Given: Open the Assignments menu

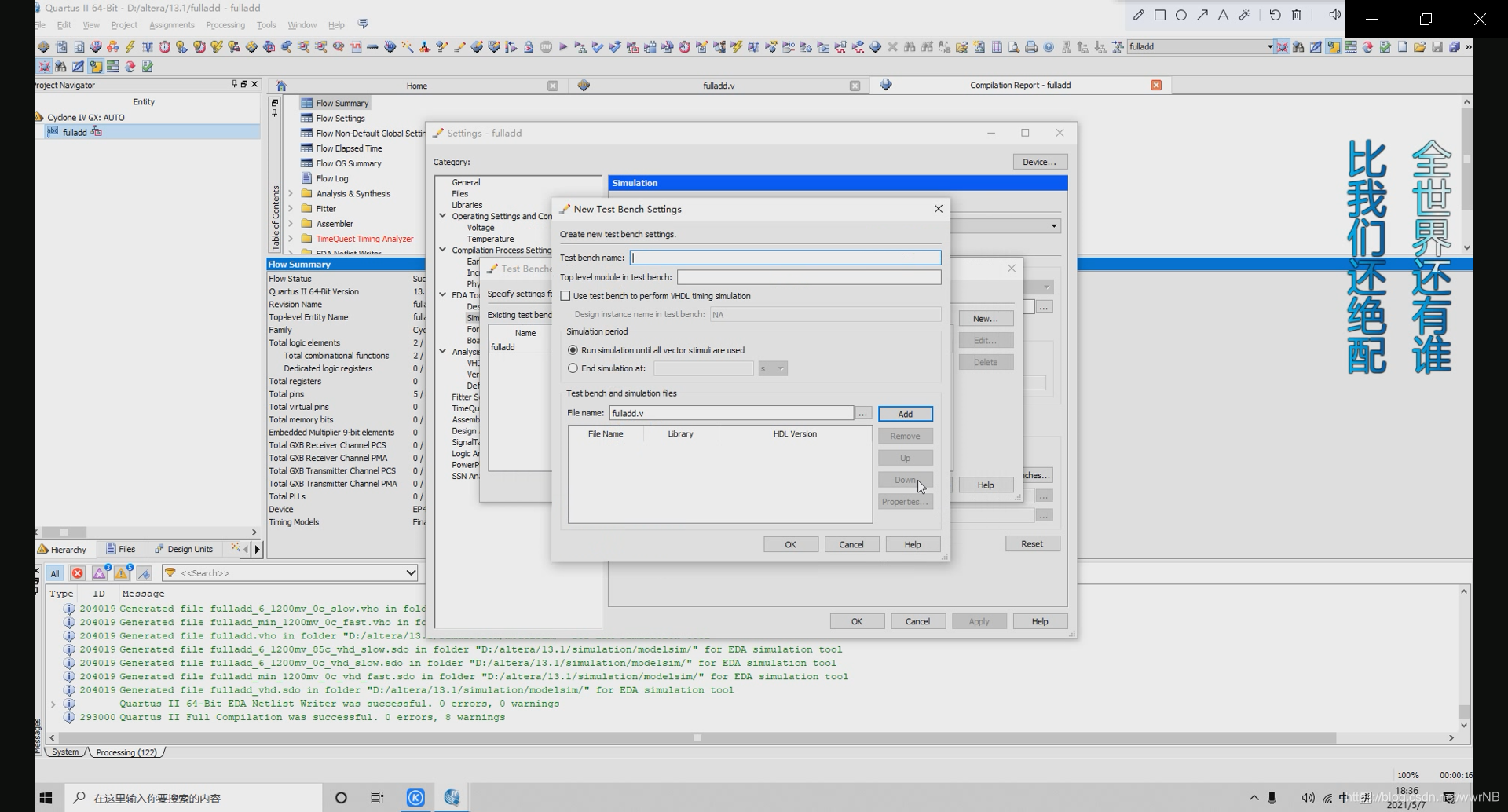Looking at the screenshot, I should (171, 25).
